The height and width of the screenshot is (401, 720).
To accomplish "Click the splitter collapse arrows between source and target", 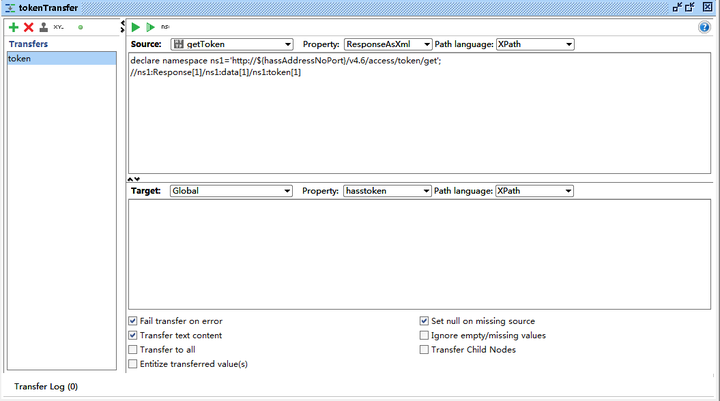I will click(x=134, y=179).
